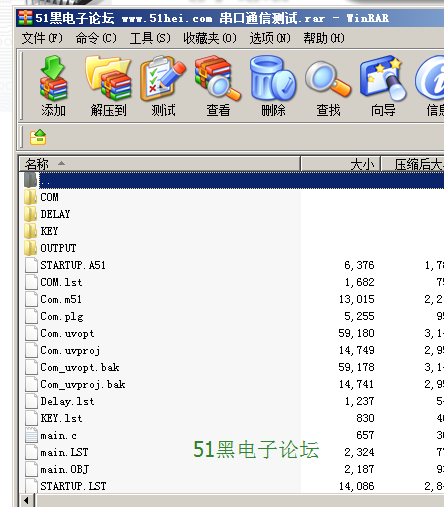Select the Com_uvproj.bak file name
The width and height of the screenshot is (444, 507).
83,384
